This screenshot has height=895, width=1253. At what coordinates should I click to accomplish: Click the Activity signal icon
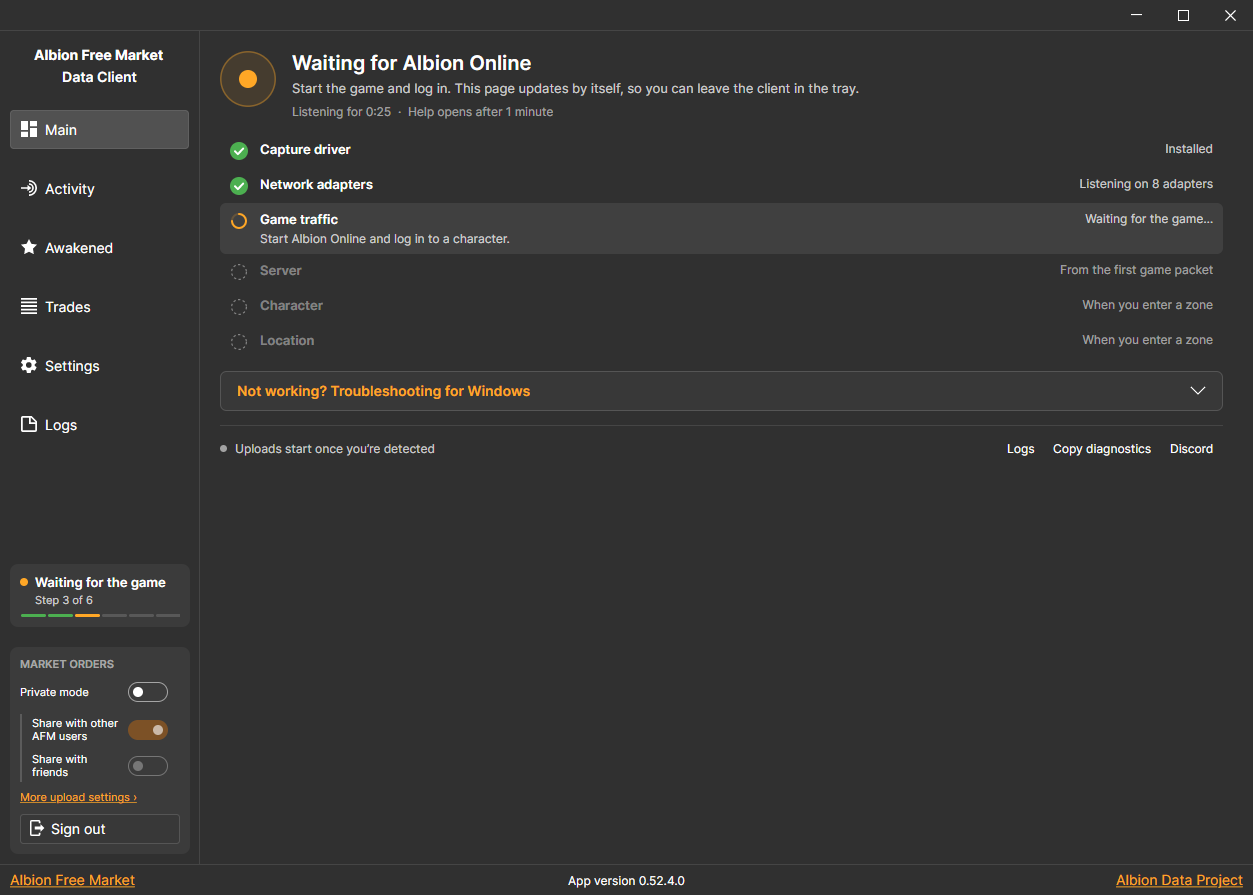pos(29,188)
